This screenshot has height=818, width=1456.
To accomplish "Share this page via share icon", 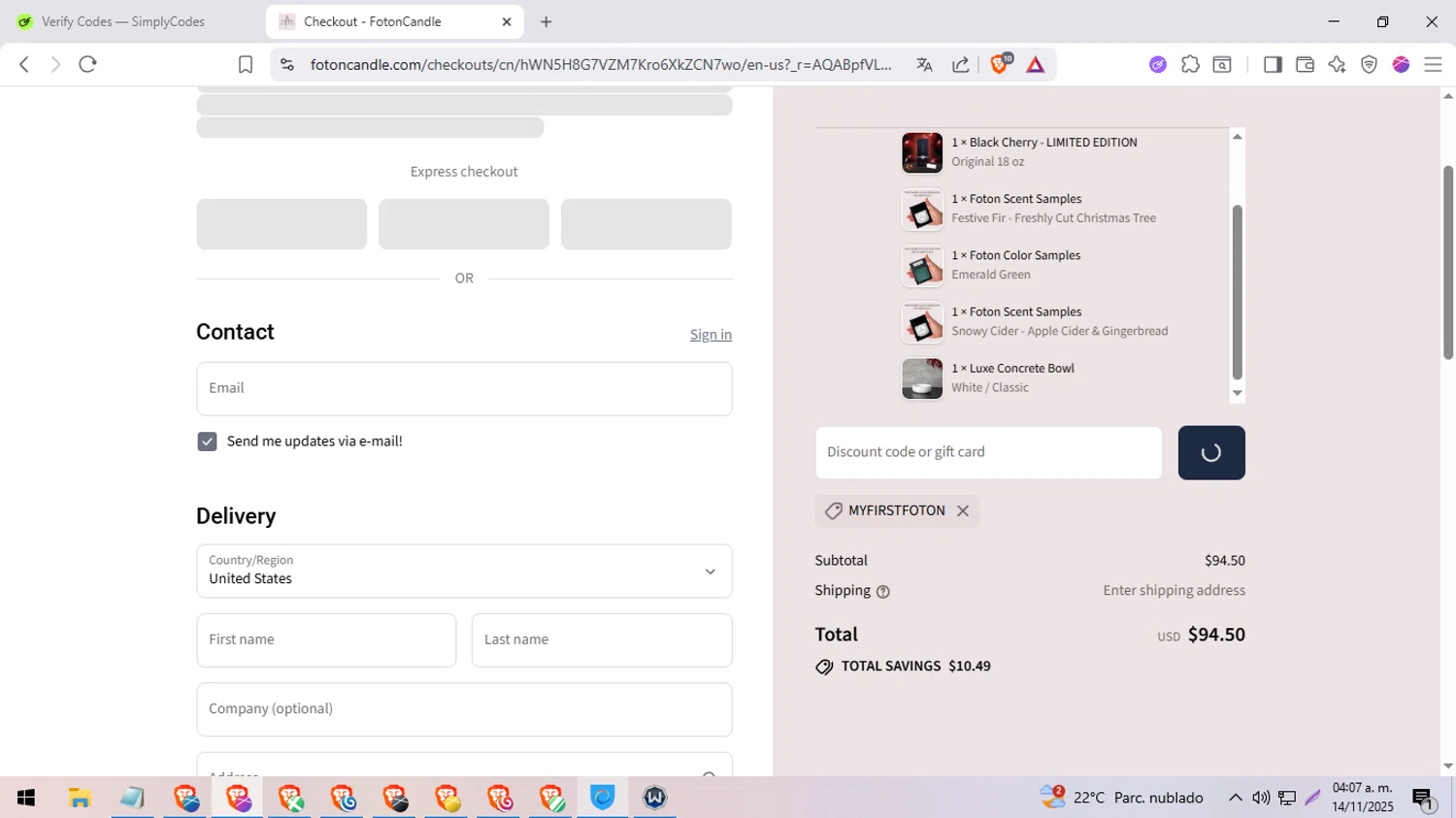I will point(961,64).
